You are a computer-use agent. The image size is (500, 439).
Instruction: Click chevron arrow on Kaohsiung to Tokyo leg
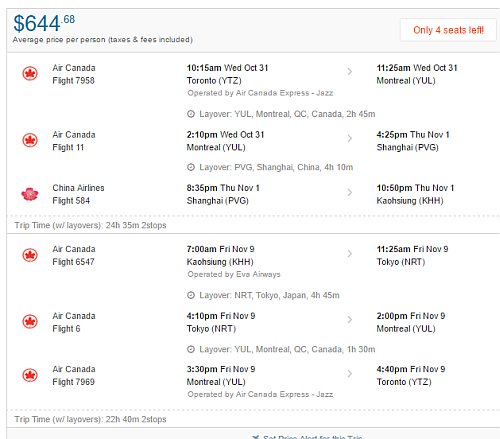coord(350,254)
